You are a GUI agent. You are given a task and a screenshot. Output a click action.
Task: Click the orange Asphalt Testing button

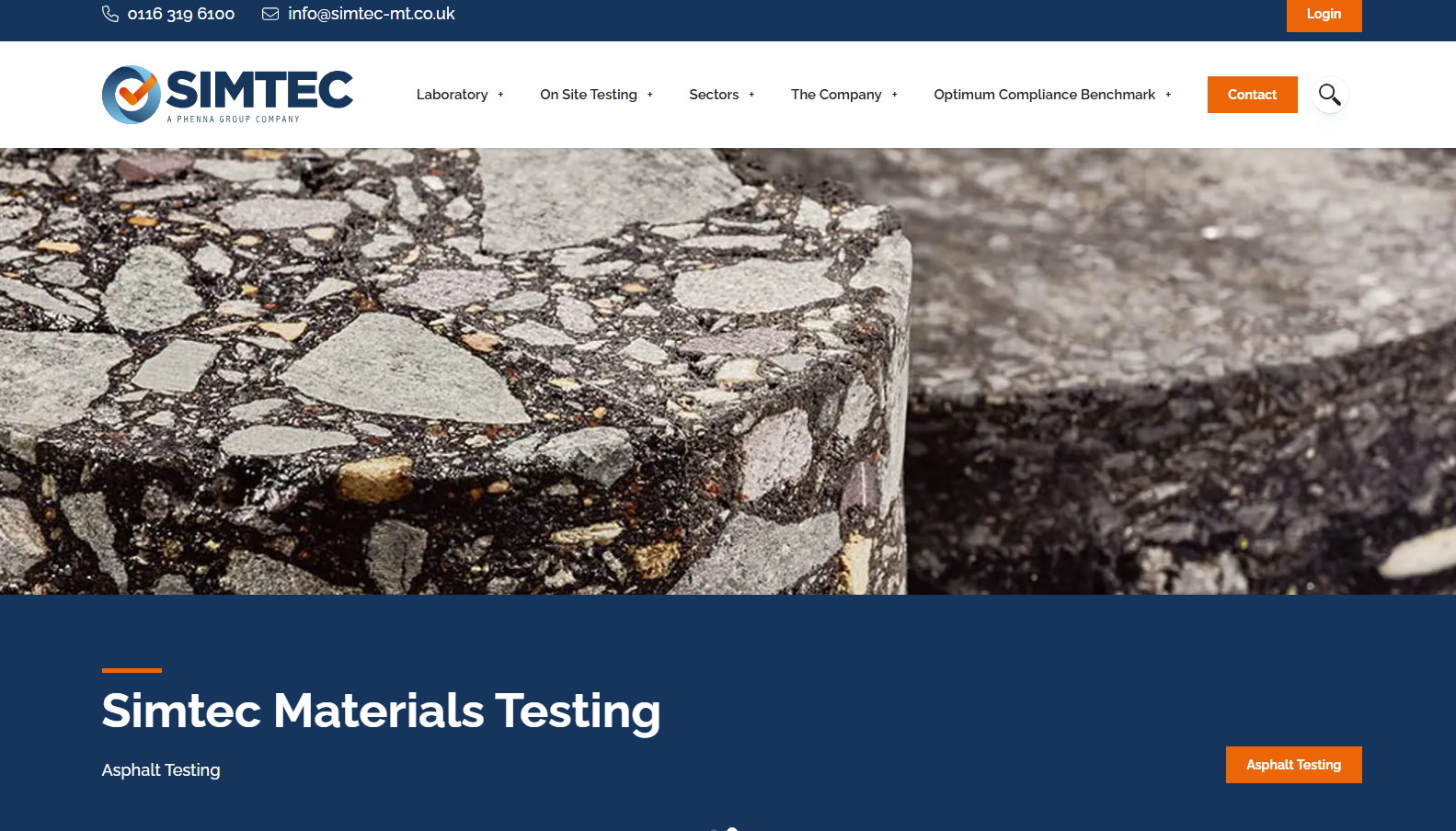click(x=1293, y=765)
